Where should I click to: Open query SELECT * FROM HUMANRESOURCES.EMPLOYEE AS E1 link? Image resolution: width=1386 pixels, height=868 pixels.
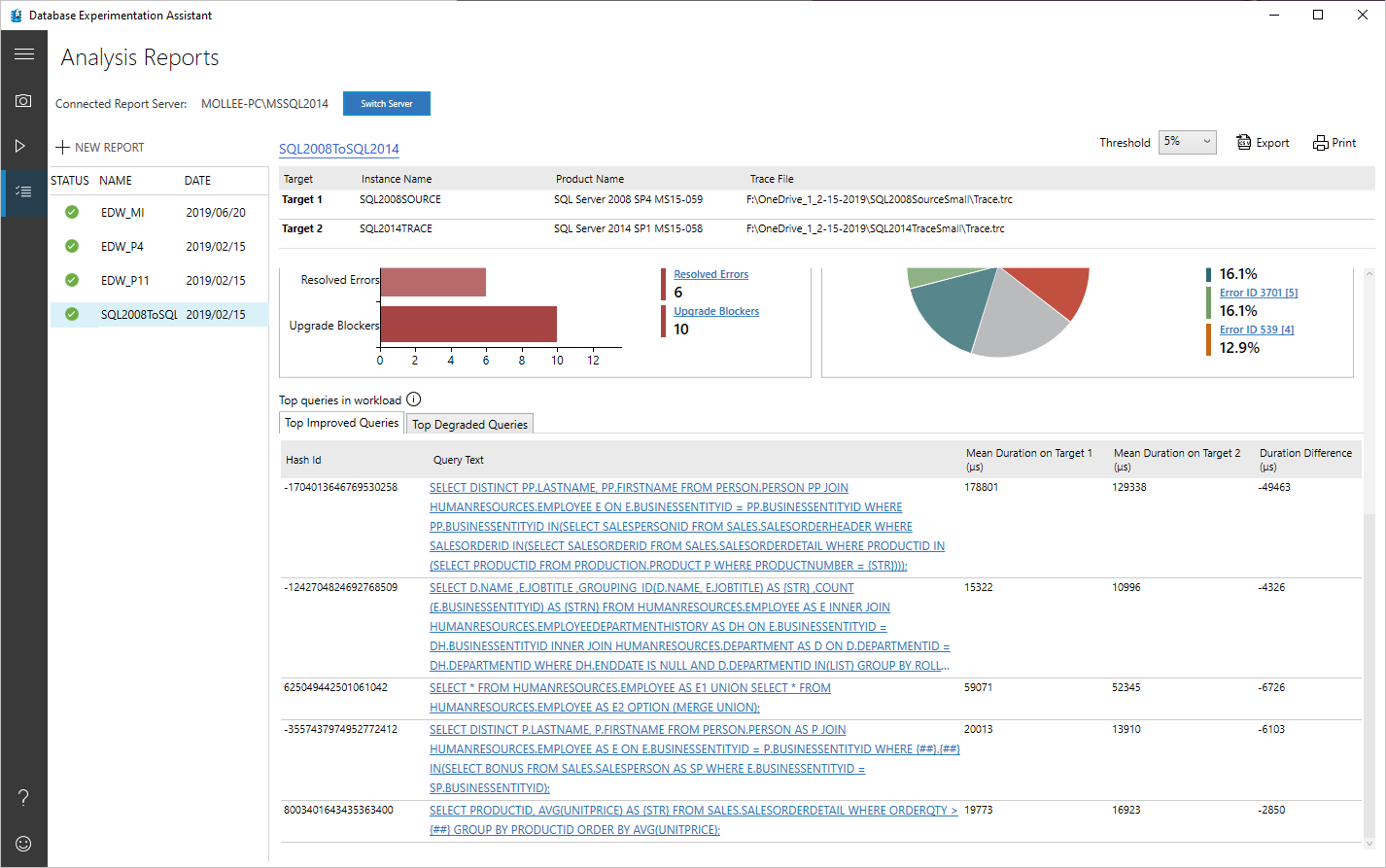[630, 698]
